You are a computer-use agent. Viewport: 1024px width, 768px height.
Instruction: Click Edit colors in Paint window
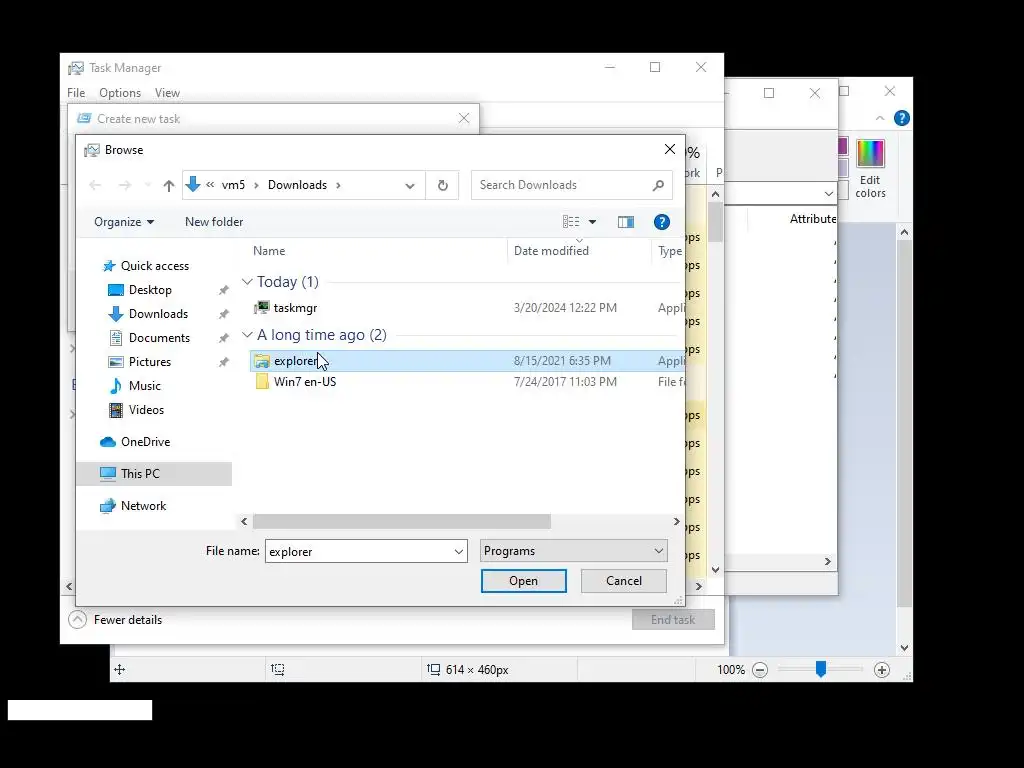click(x=871, y=169)
